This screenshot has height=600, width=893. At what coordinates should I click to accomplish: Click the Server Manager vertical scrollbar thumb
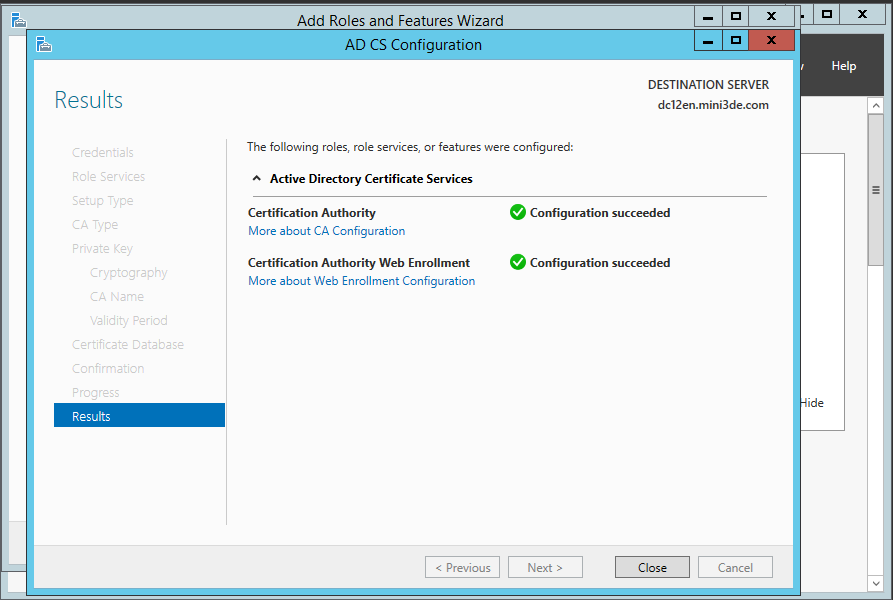876,190
